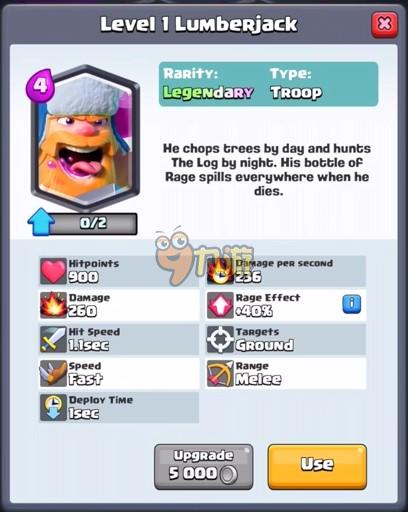Click the 0/2 card progress bar
The height and width of the screenshot is (512, 408).
[93, 223]
